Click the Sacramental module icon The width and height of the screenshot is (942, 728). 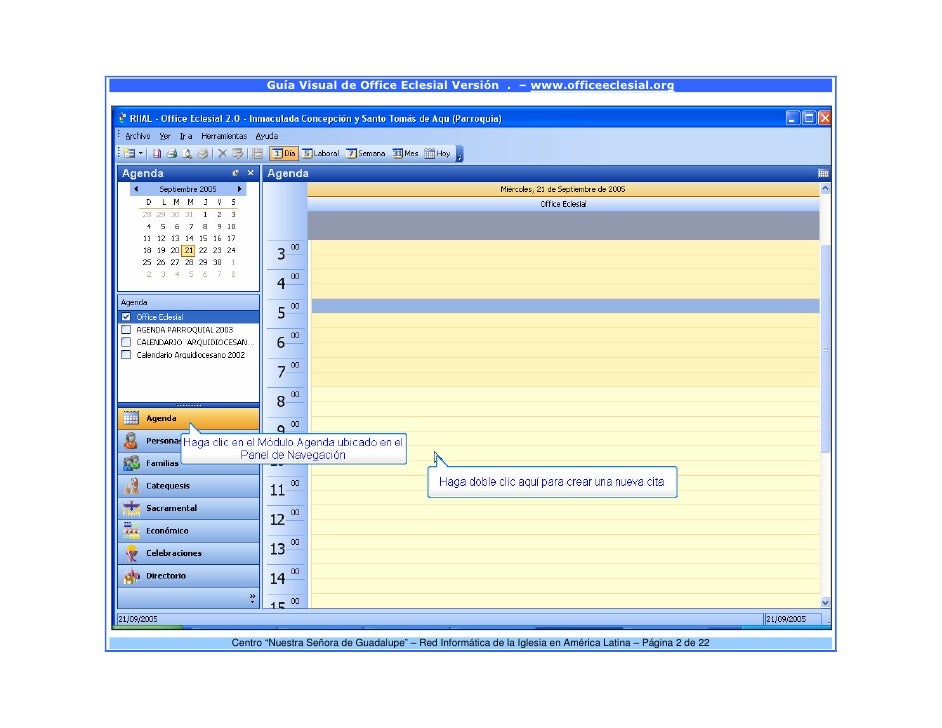coord(132,508)
